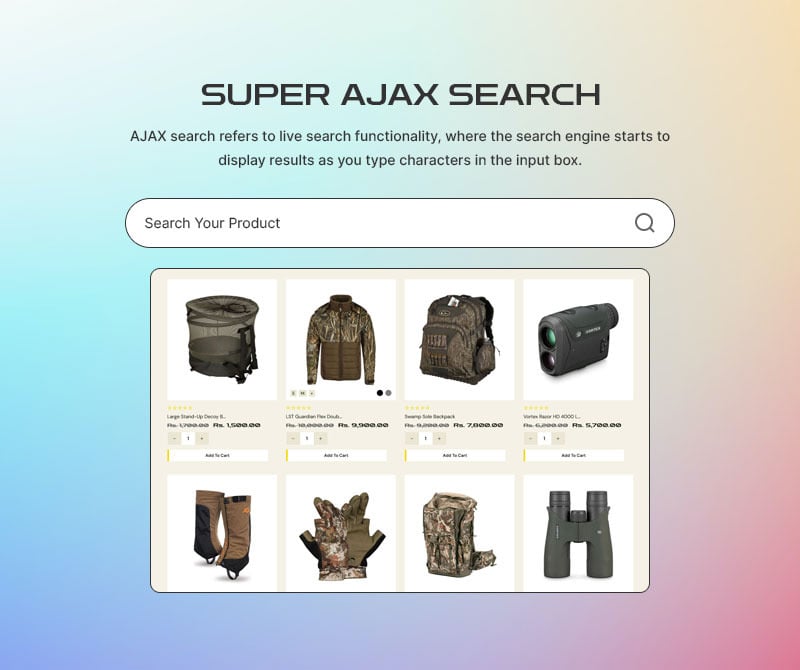
Task: Open the brown leg gaiters image
Action: tap(222, 533)
